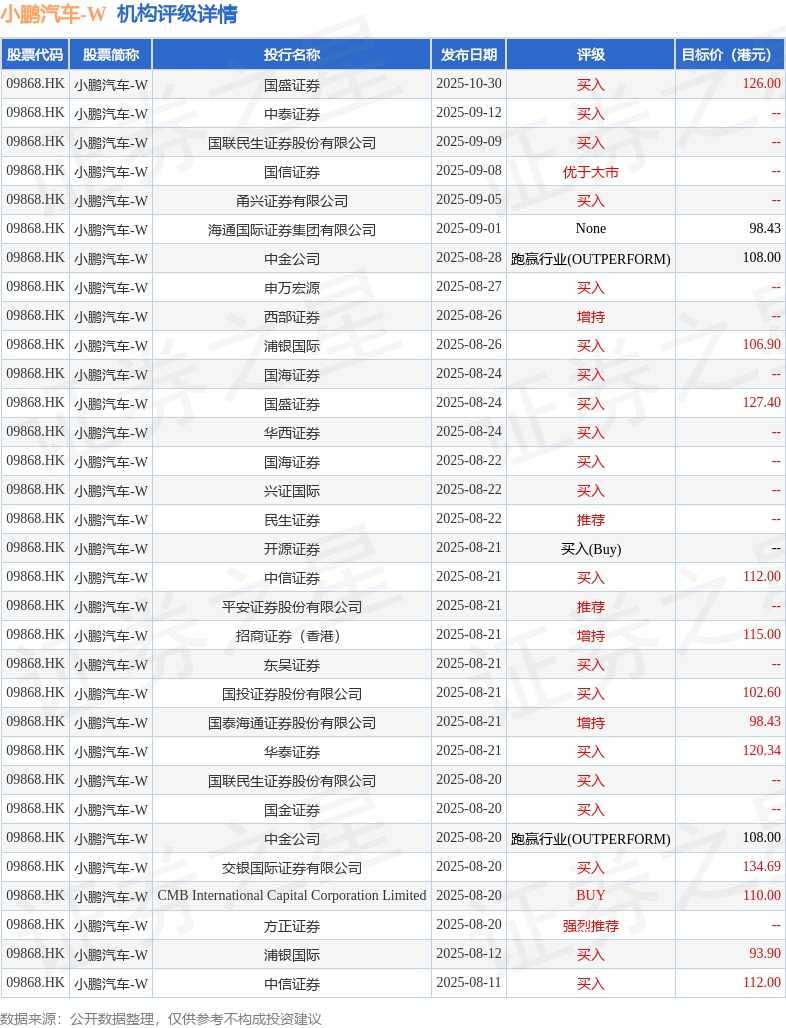Click the target price 106.90
The width and height of the screenshot is (786, 1028).
click(x=762, y=345)
